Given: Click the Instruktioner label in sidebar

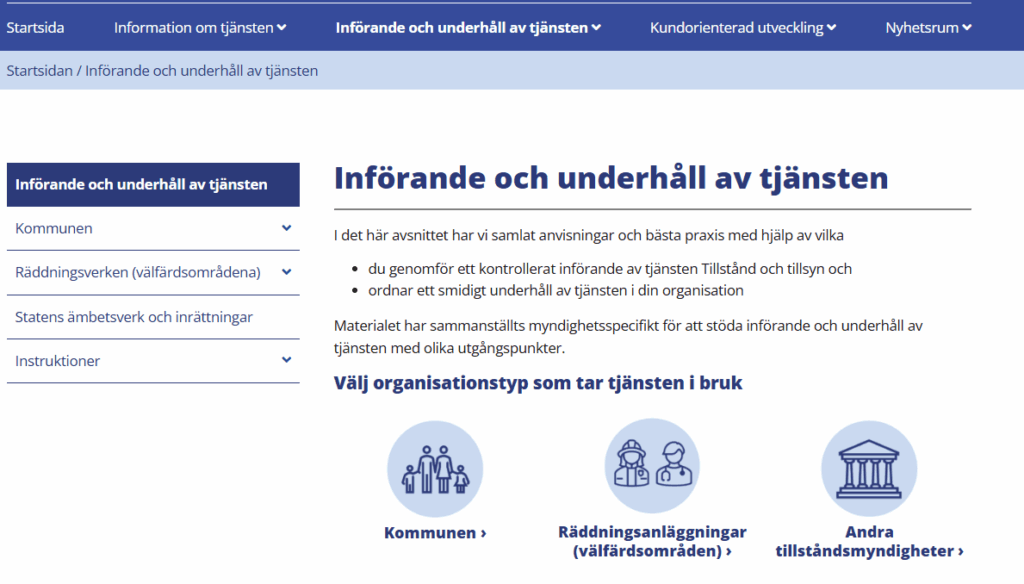Looking at the screenshot, I should click(x=58, y=361).
